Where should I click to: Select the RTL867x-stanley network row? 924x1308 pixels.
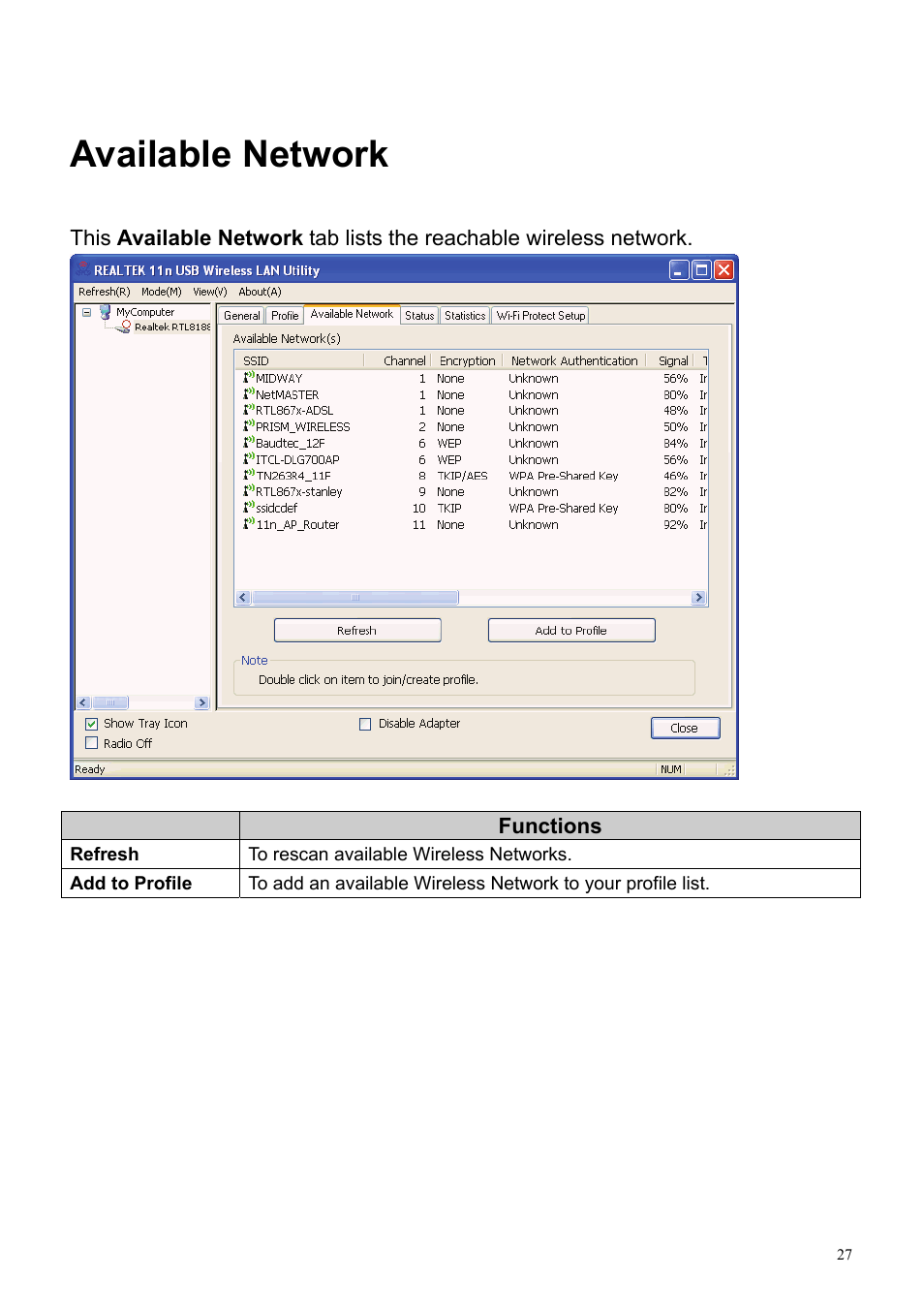pos(472,491)
